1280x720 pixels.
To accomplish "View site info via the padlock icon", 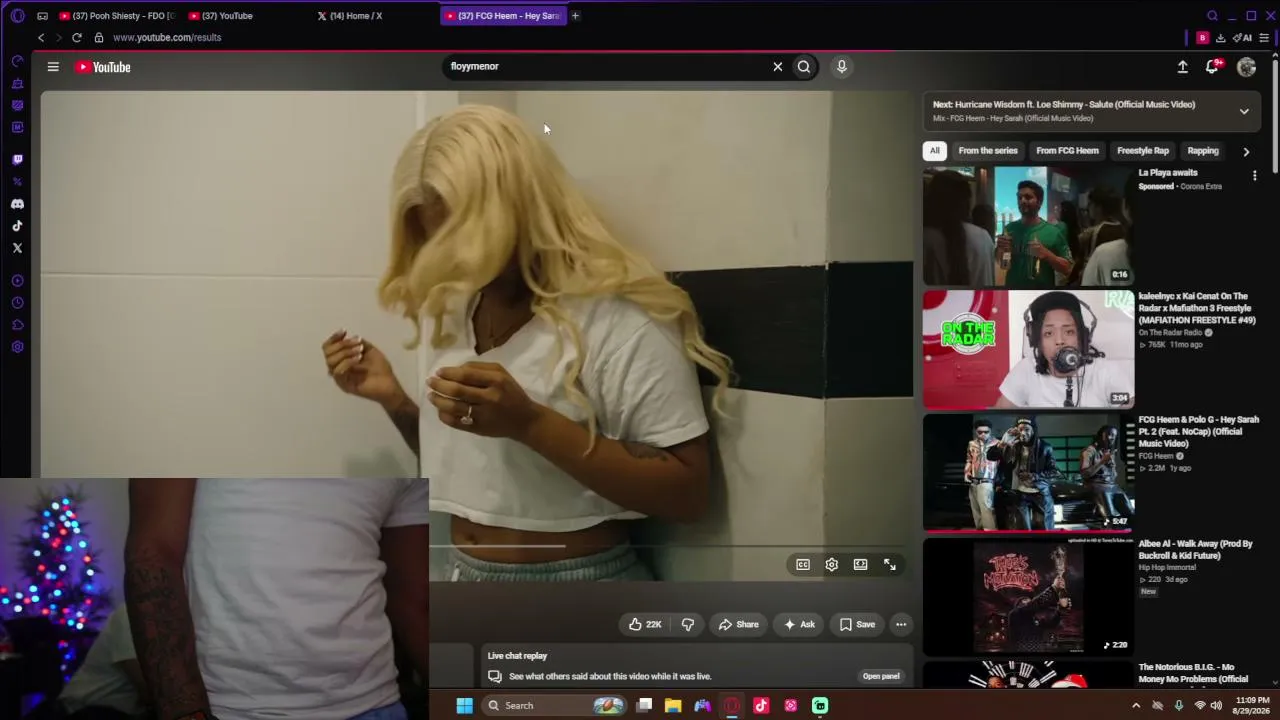I will (99, 38).
